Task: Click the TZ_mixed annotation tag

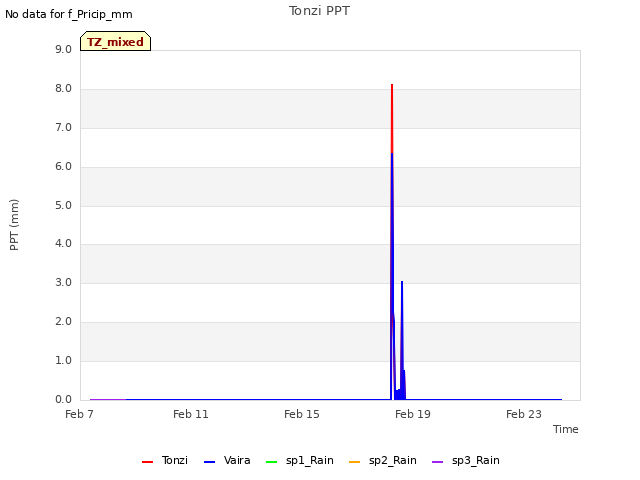Action: click(x=116, y=41)
